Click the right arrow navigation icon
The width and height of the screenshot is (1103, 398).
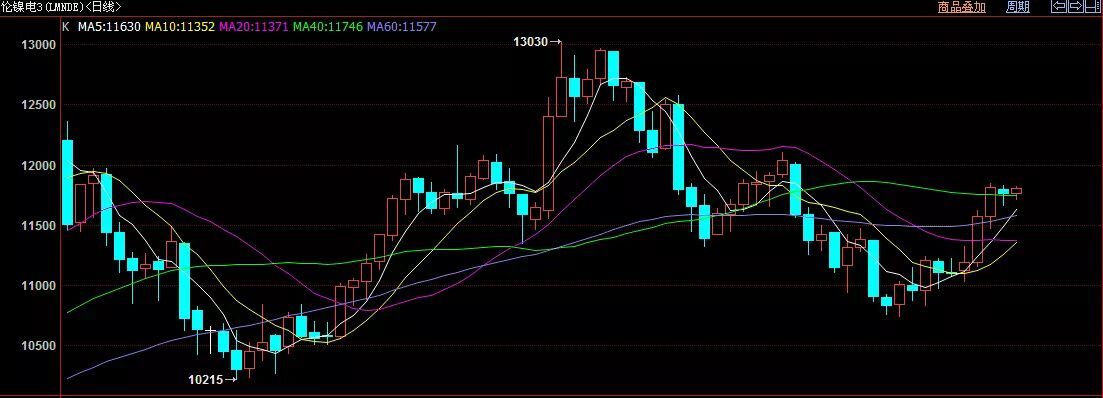(x=1076, y=6)
